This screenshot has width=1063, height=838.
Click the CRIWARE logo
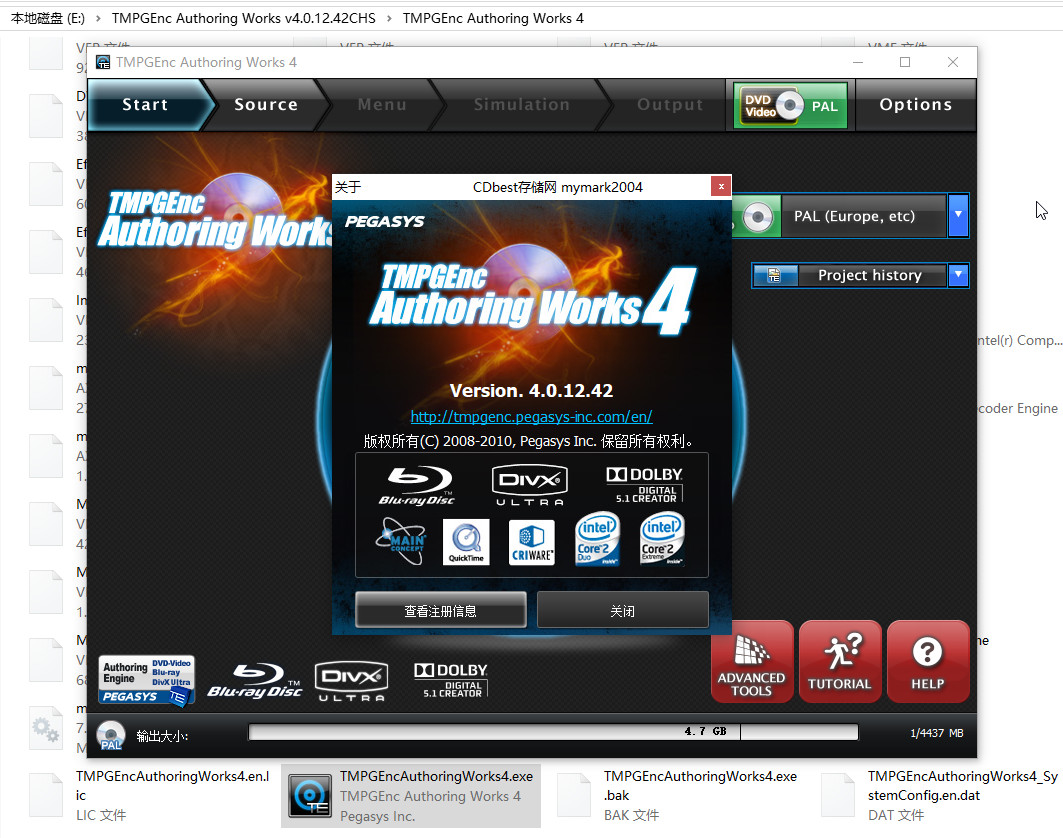[x=532, y=542]
